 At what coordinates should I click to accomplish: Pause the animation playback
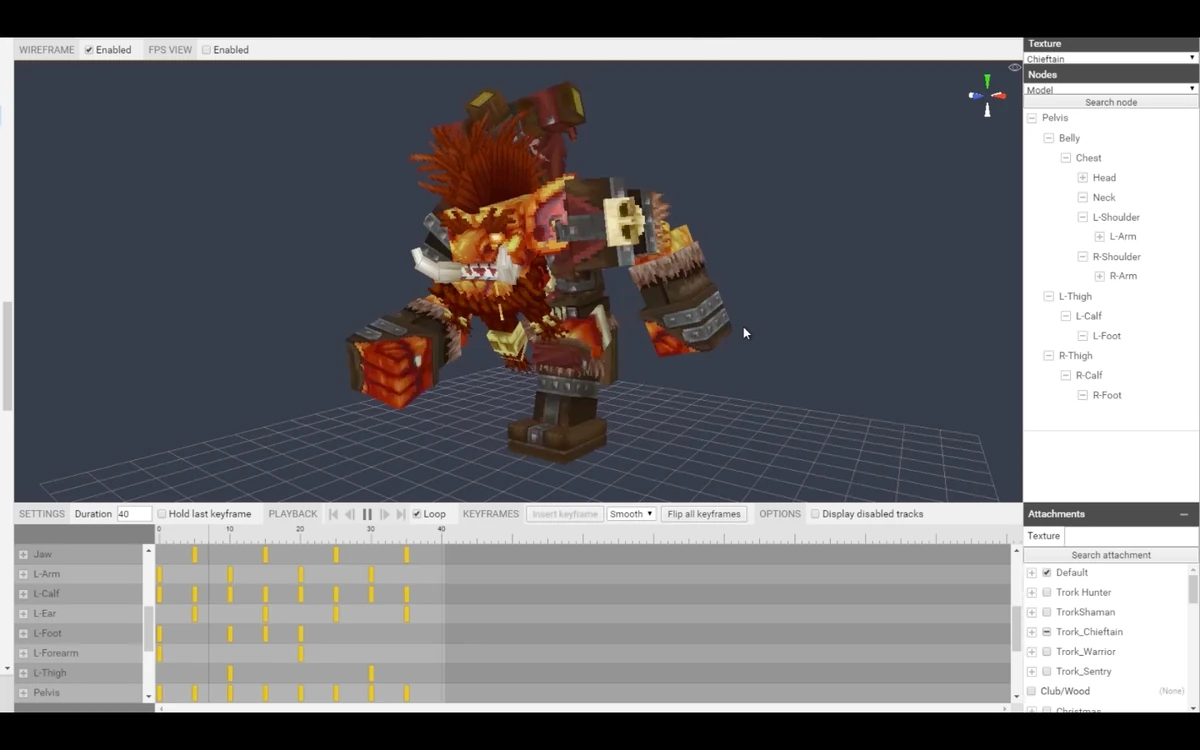point(367,513)
